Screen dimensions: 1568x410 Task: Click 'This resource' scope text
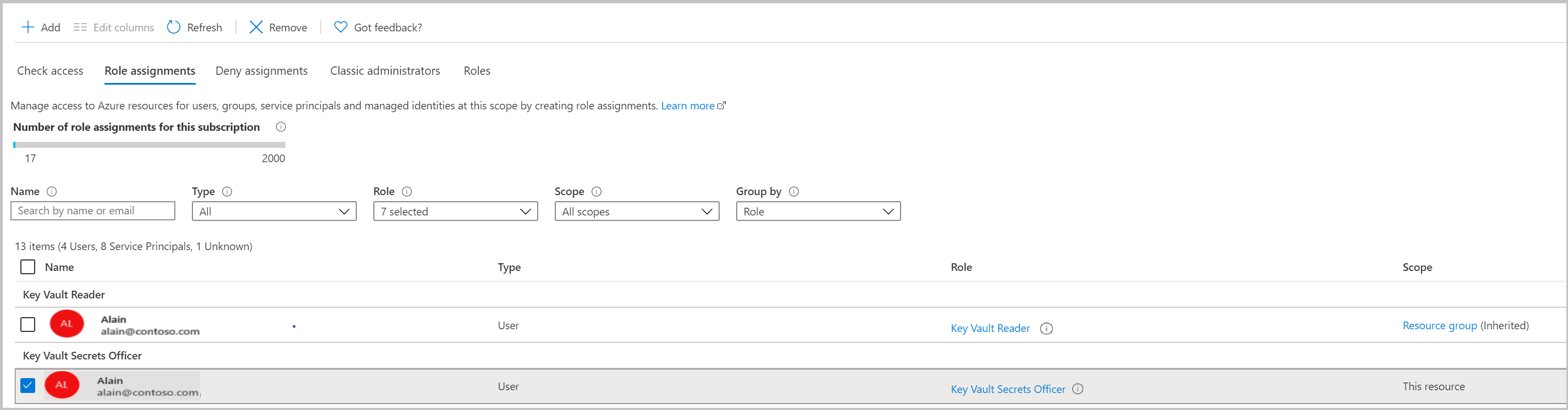click(x=1433, y=386)
